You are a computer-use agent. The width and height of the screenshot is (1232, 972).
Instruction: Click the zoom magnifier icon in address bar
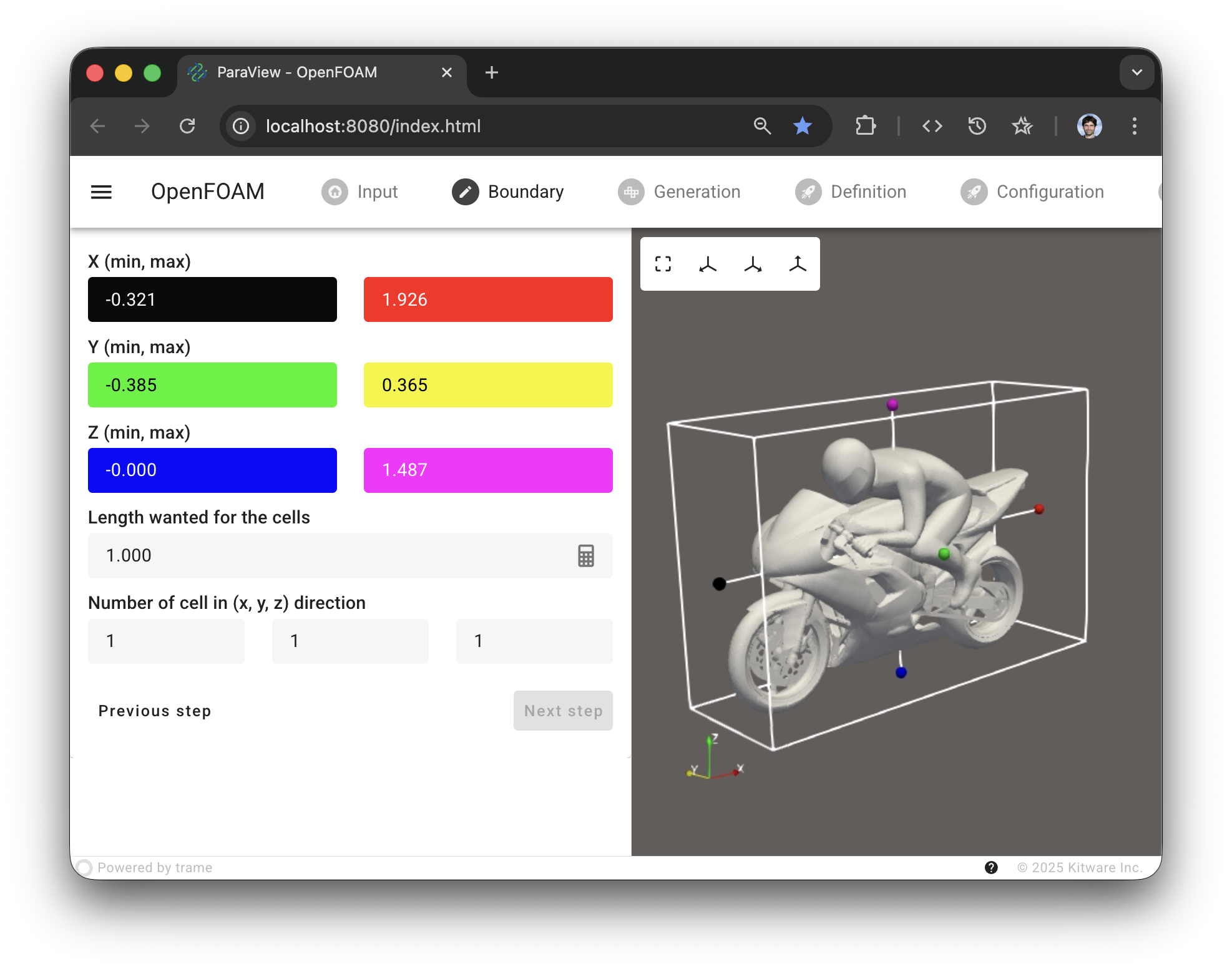click(x=762, y=126)
